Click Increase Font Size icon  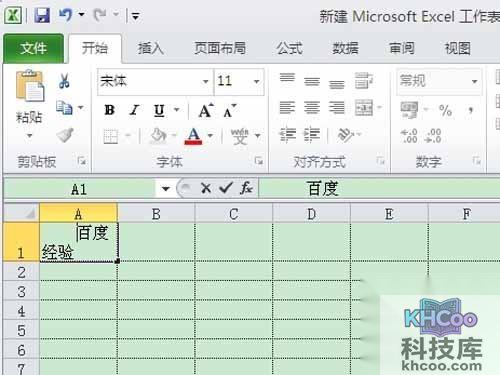(206, 110)
